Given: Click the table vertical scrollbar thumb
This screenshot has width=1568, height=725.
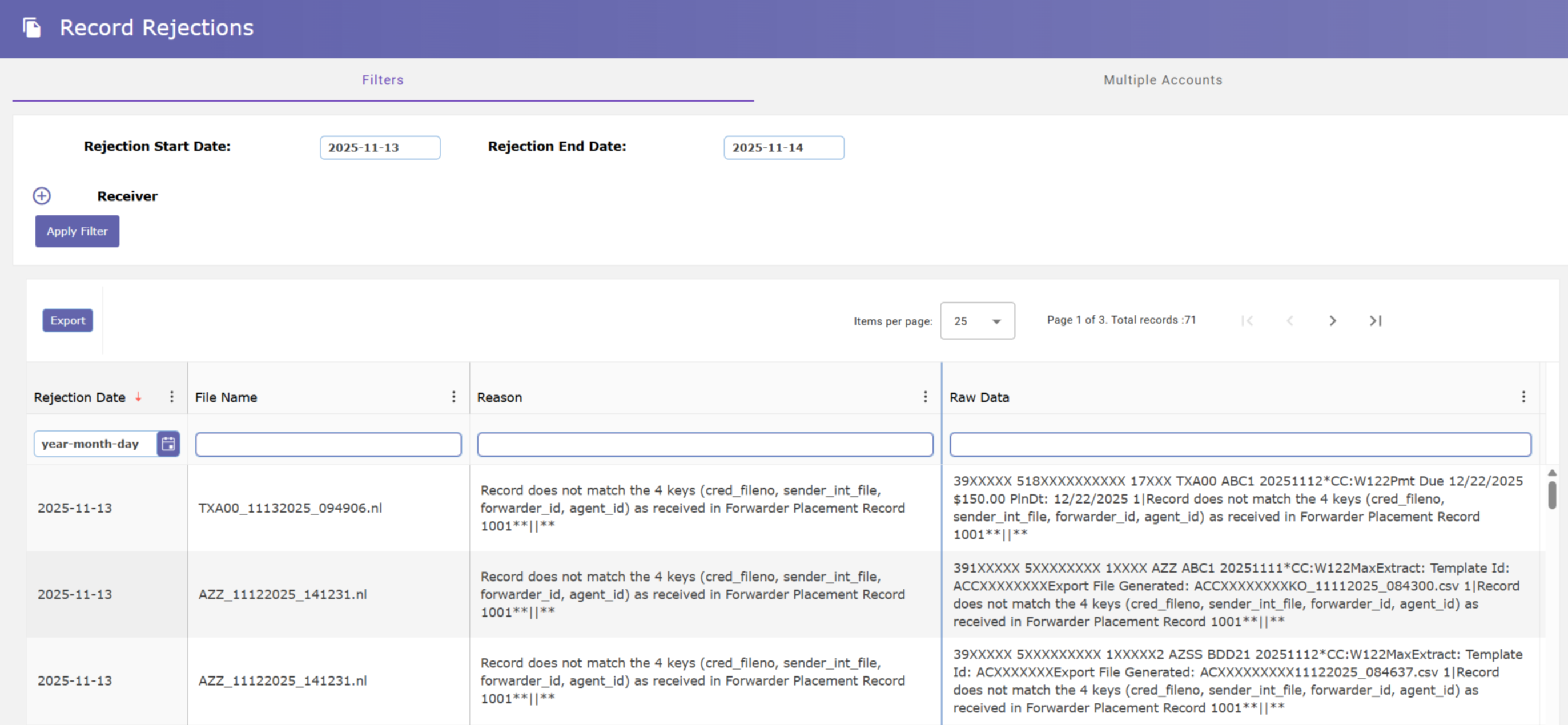Looking at the screenshot, I should (x=1551, y=494).
